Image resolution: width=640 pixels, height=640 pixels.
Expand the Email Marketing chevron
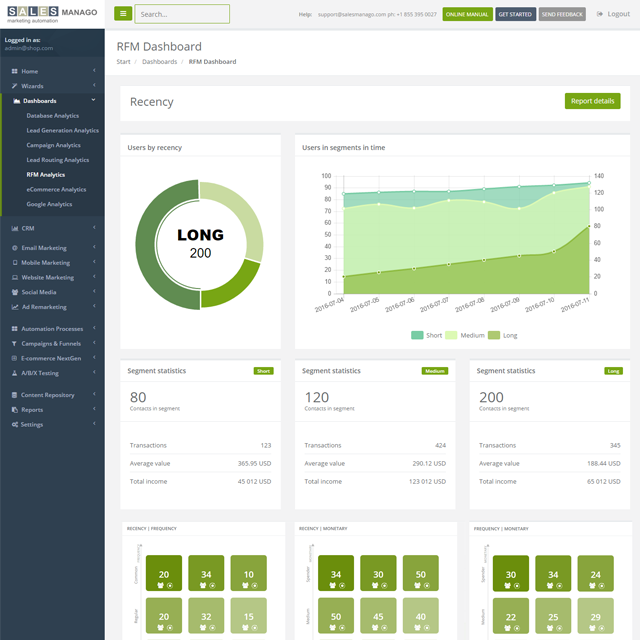pyautogui.click(x=94, y=247)
